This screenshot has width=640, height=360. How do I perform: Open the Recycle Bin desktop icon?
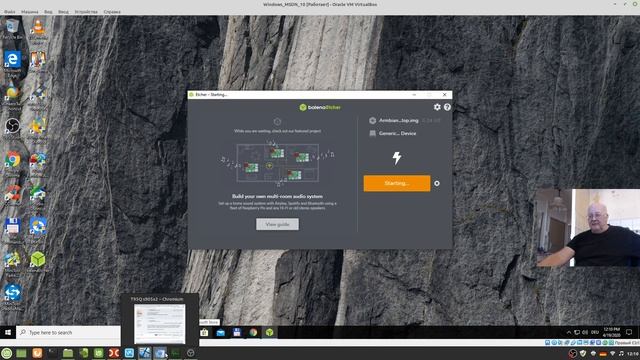12,27
